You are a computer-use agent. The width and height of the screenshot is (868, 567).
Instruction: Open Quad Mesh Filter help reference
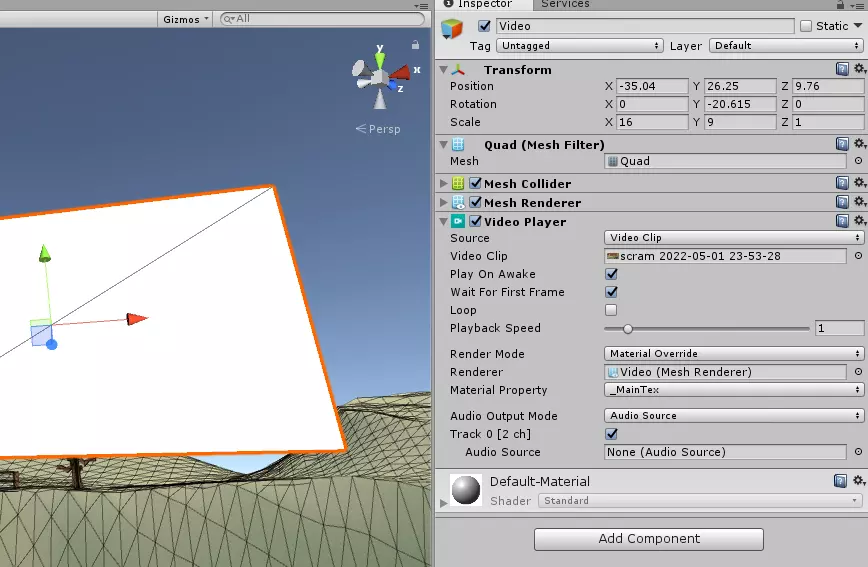point(841,145)
